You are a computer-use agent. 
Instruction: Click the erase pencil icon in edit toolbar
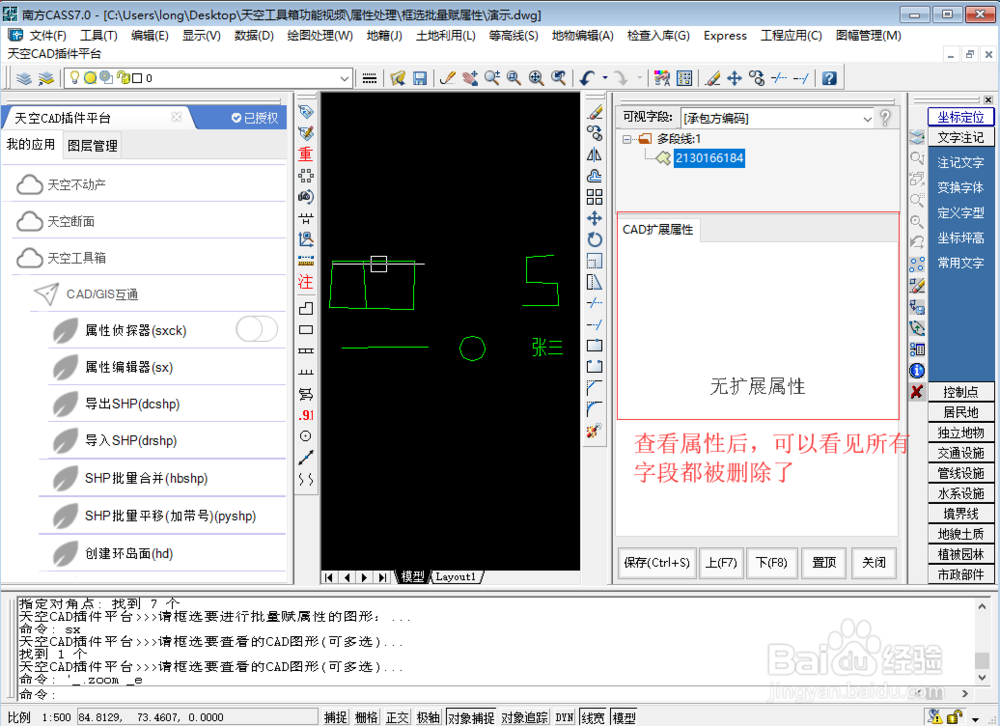(594, 113)
